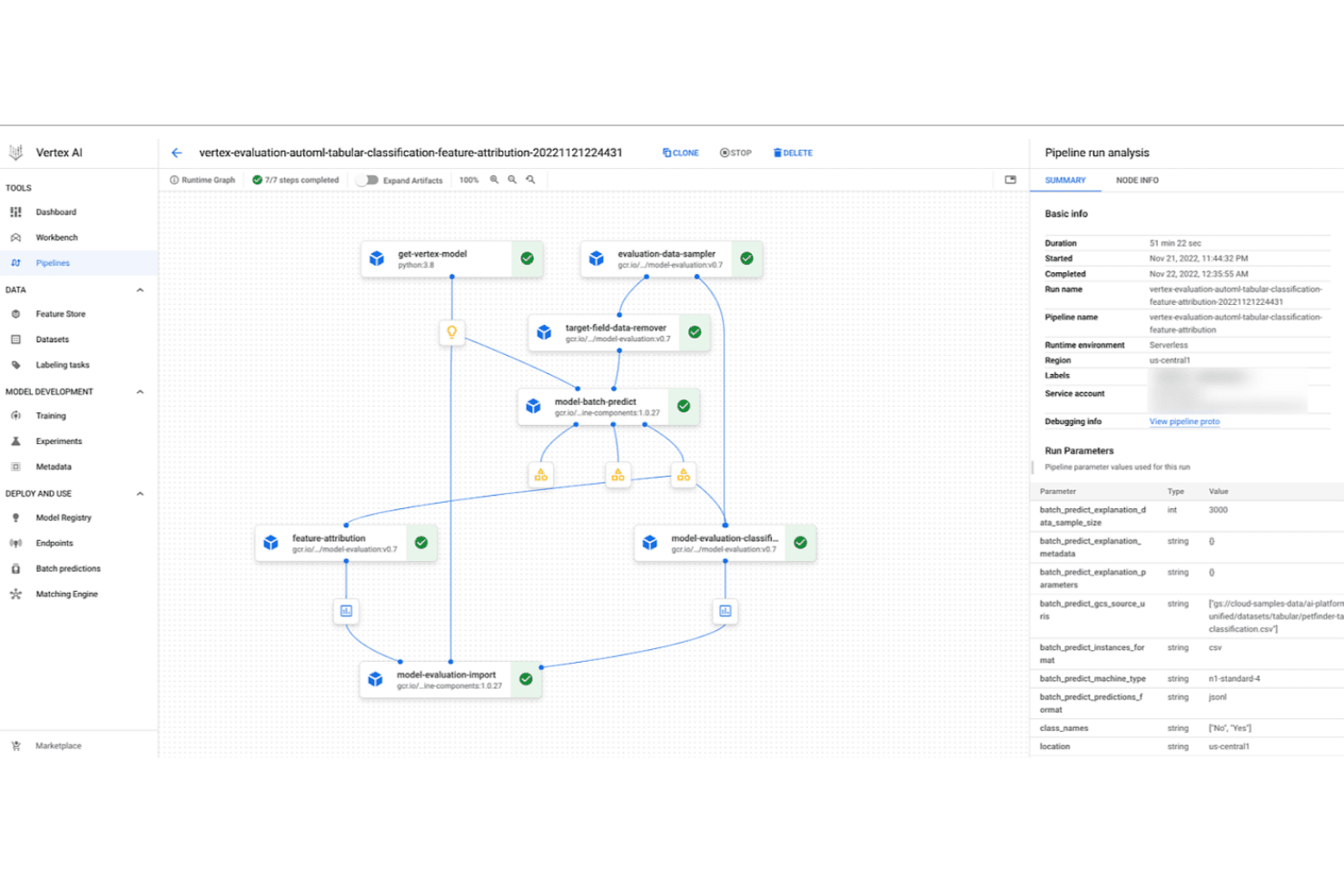Delete the pipeline run
1344x896 pixels.
pos(793,153)
